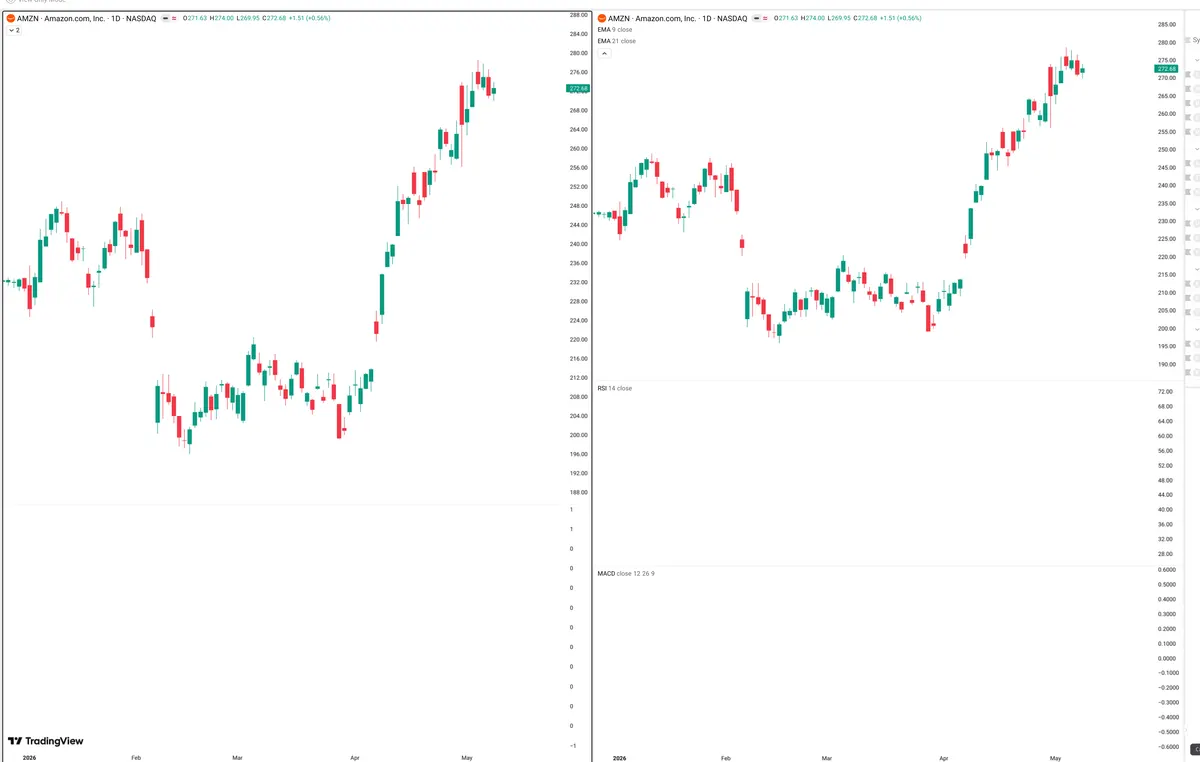Toggle the market status pill icon in right chart
This screenshot has height=762, width=1200.
(x=757, y=18)
